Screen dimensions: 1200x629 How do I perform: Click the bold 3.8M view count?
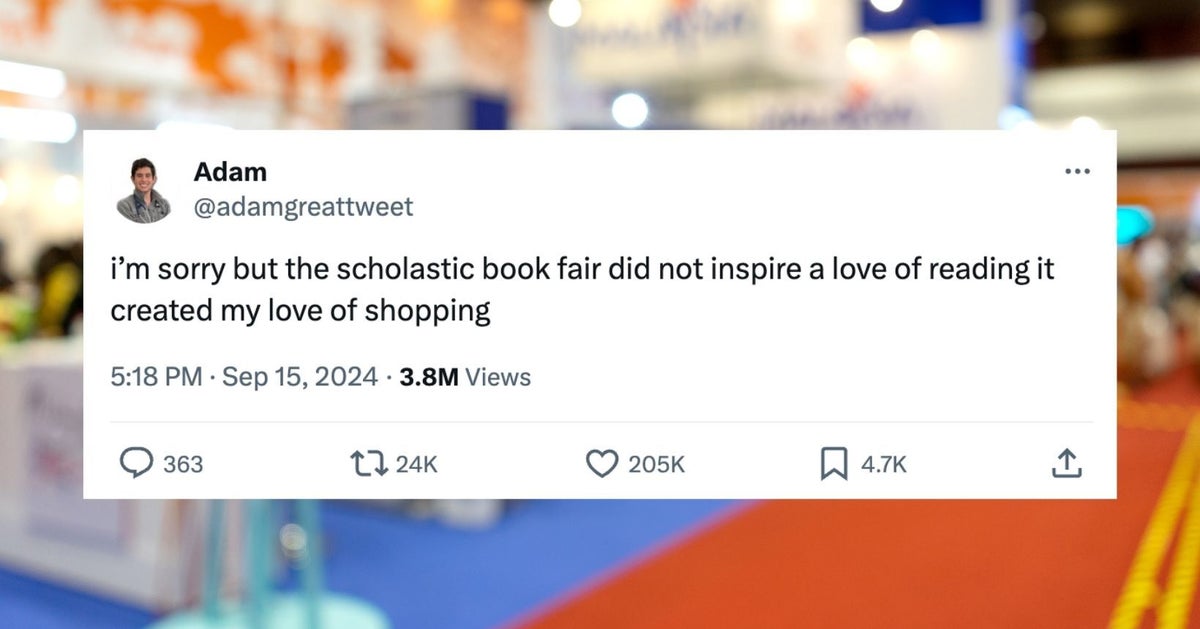[428, 377]
